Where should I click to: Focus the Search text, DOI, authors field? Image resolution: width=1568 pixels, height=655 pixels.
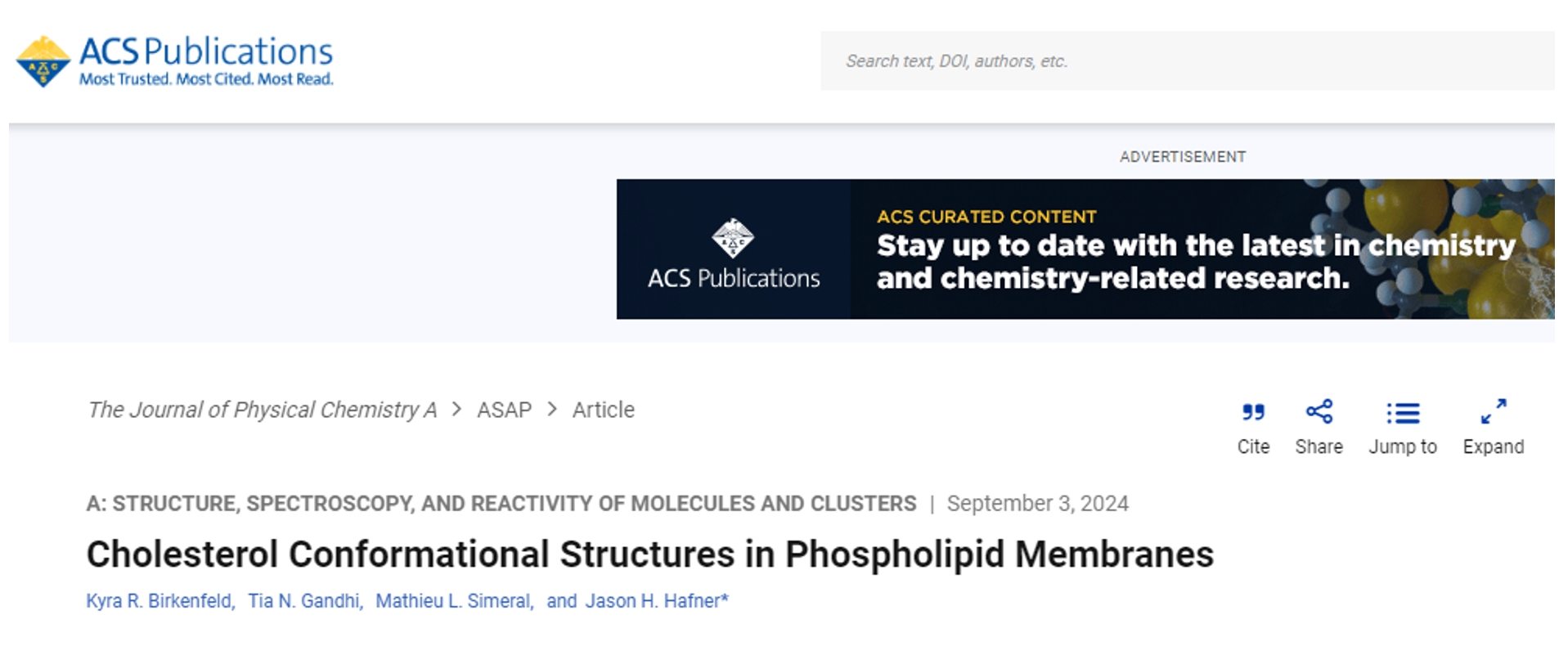(x=1187, y=61)
